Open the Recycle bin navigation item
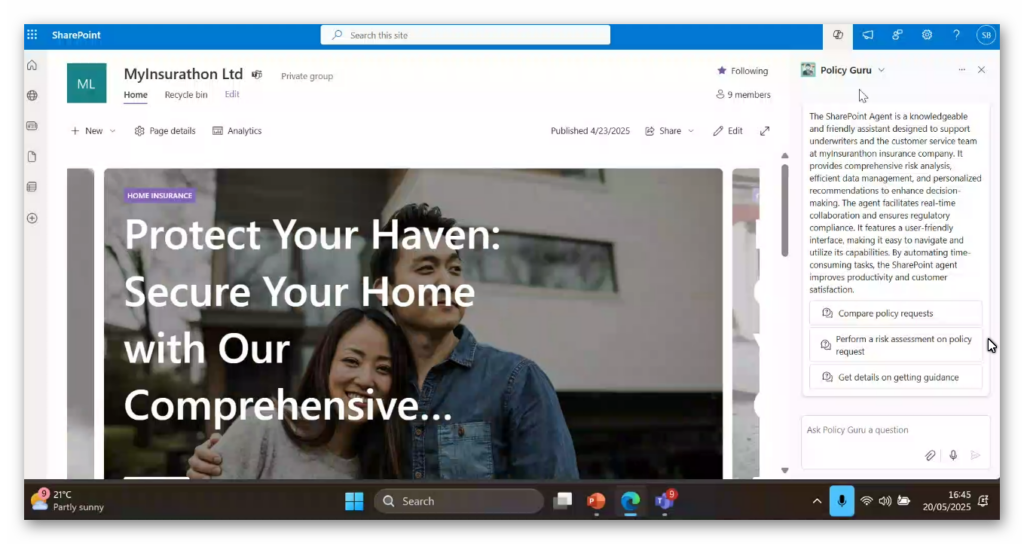 click(x=186, y=95)
